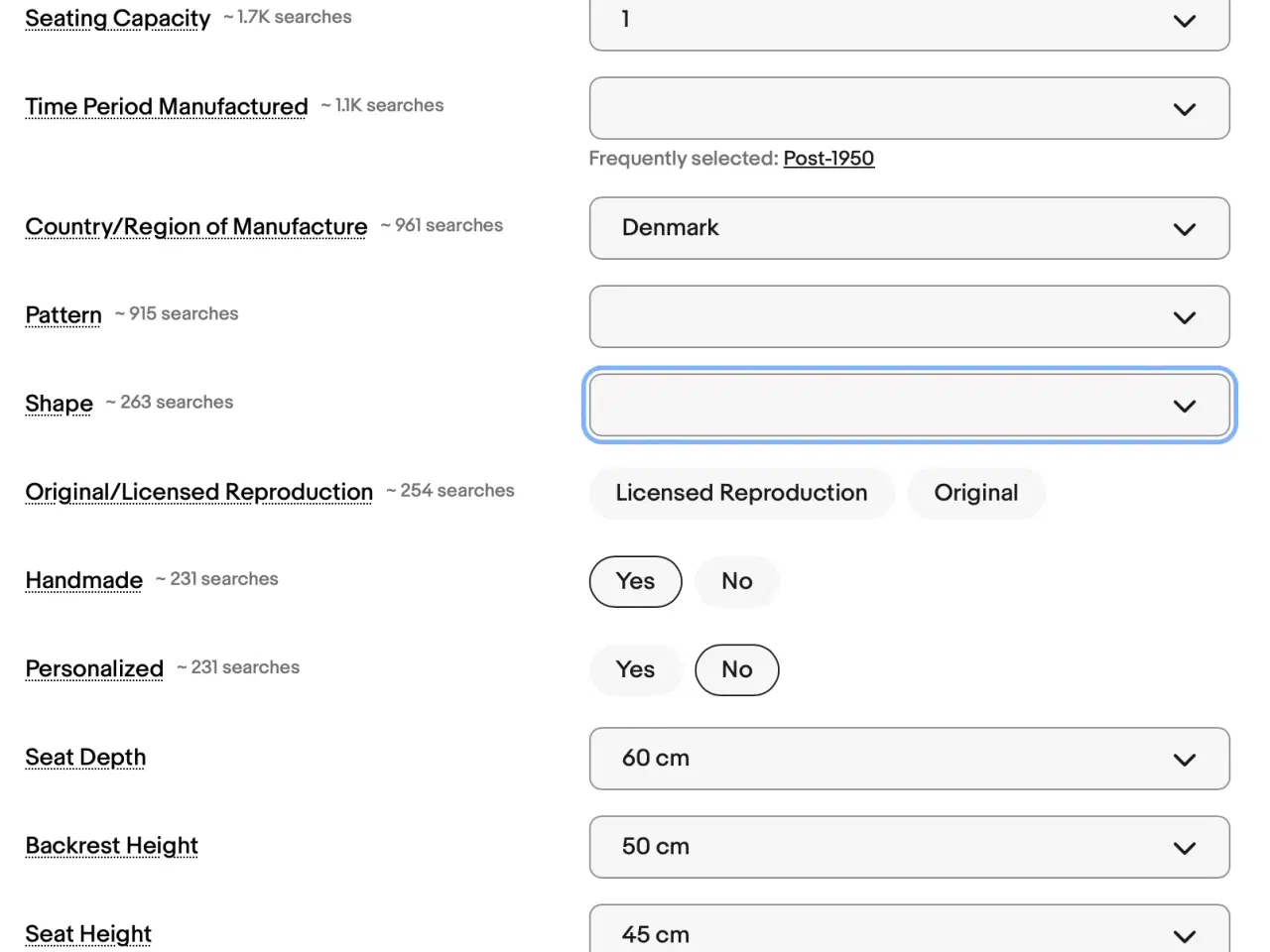Viewport: 1270px width, 952px height.
Task: Click the frequently selected Post-1950 link
Action: pyautogui.click(x=828, y=159)
